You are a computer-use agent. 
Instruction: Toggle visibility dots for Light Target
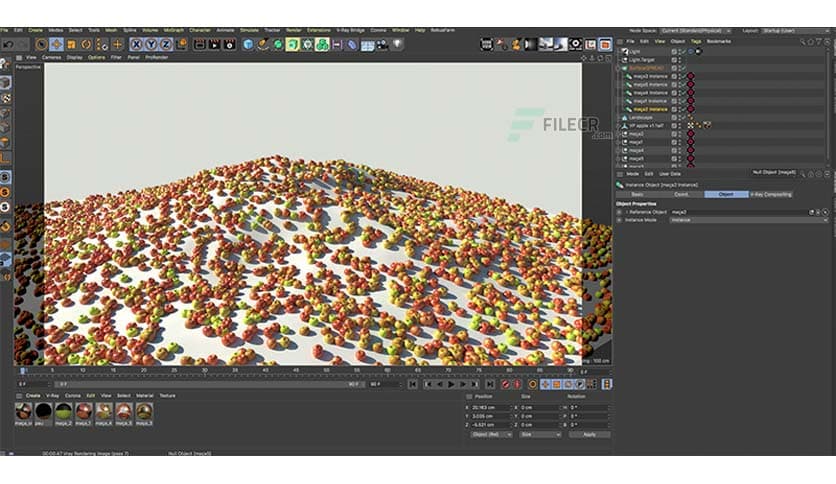click(x=679, y=60)
